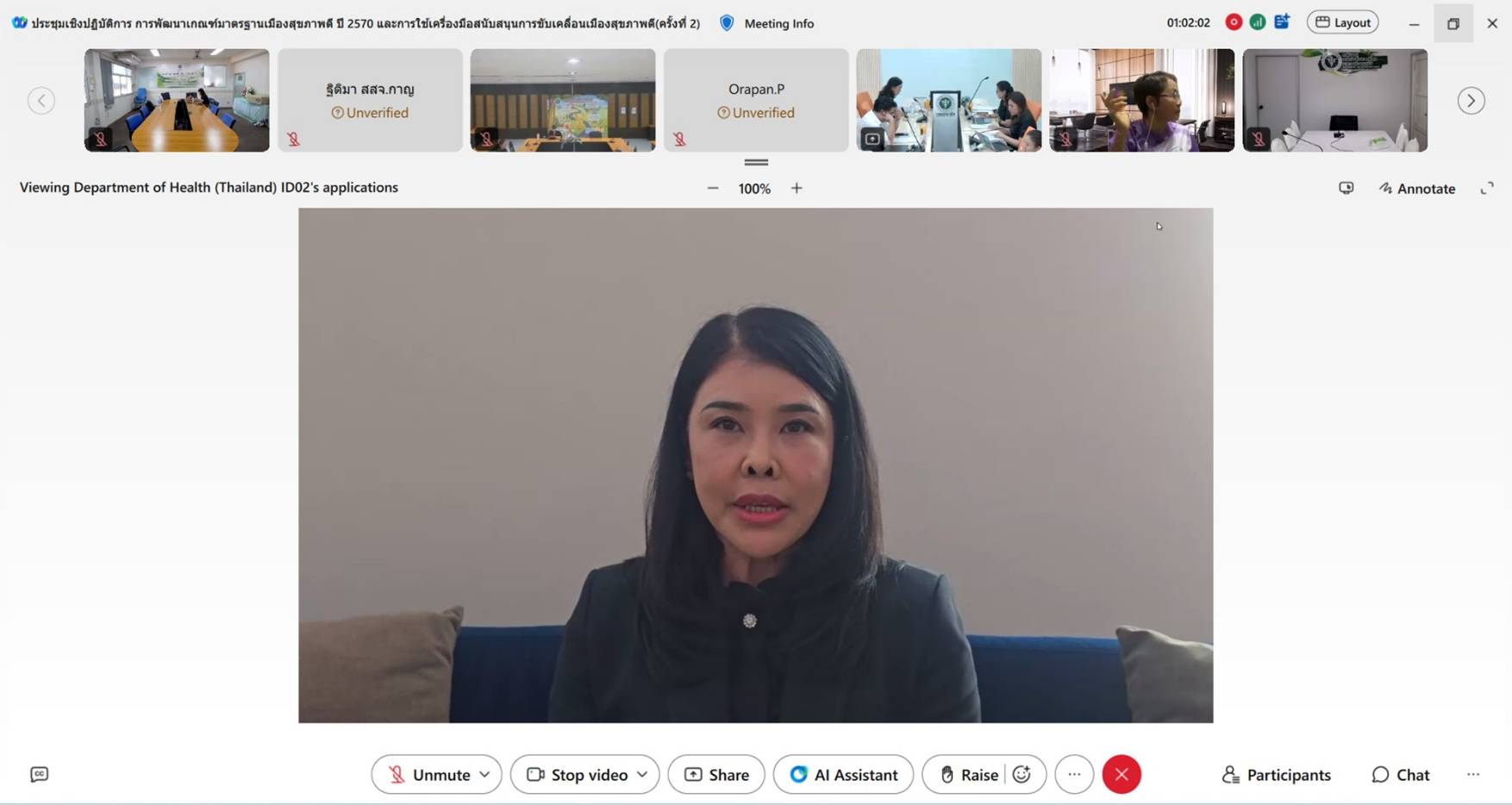This screenshot has width=1512, height=805.
Task: Expand the audio options arrow next to Unmute
Action: pyautogui.click(x=484, y=774)
